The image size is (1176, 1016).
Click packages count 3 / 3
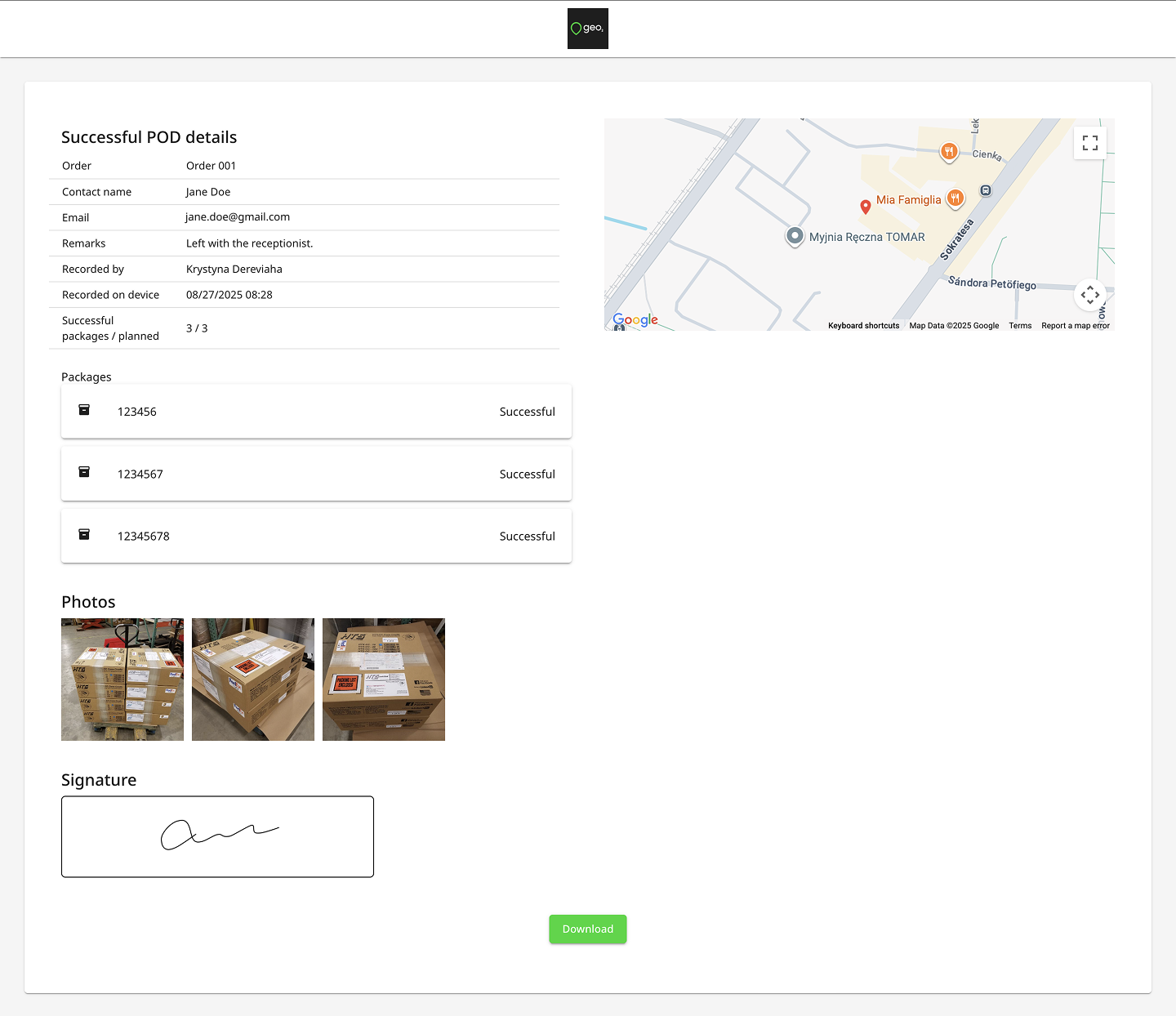[197, 328]
